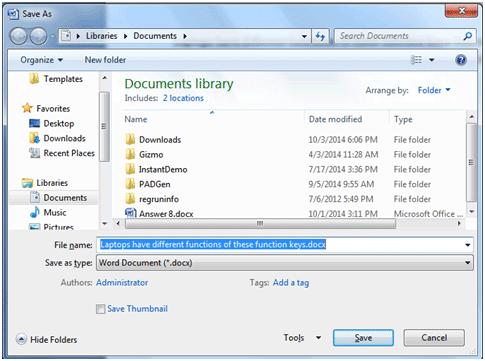Click the 2 locations link
This screenshot has height=361, width=485.
[183, 98]
